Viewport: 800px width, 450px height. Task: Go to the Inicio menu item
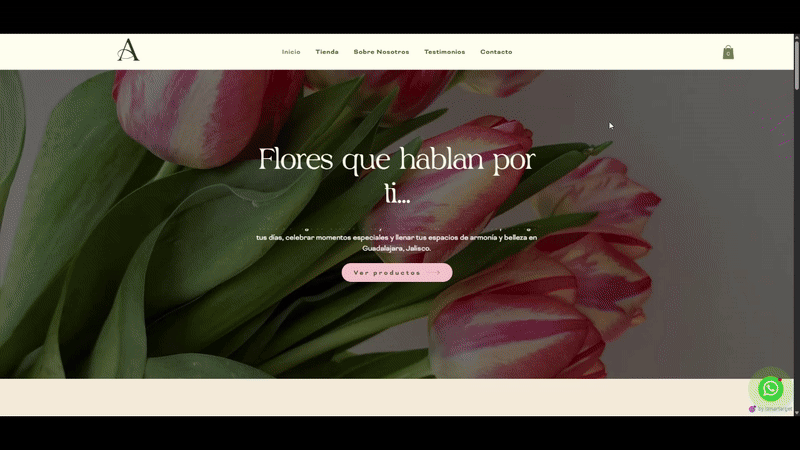tap(291, 52)
